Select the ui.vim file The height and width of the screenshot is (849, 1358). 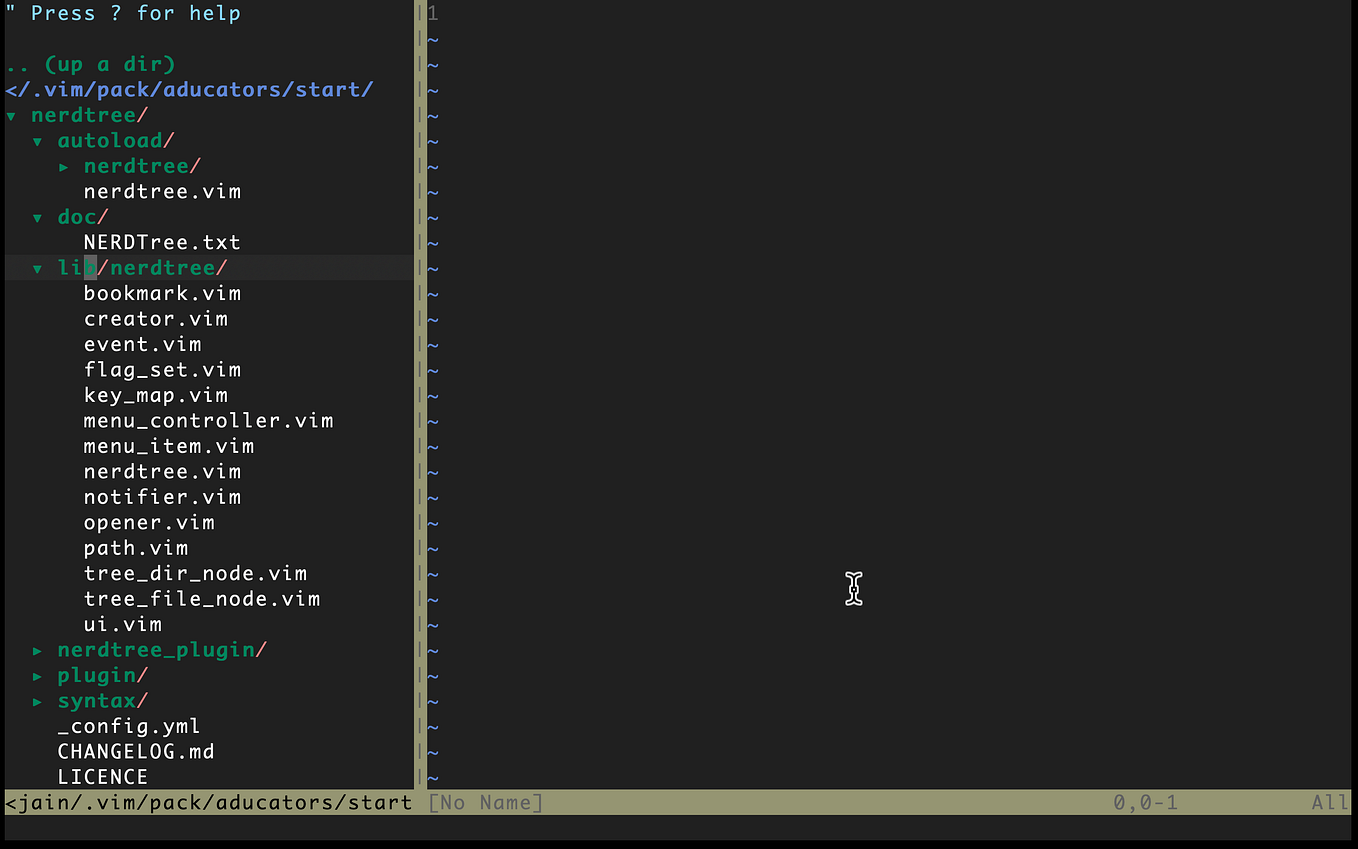(123, 623)
